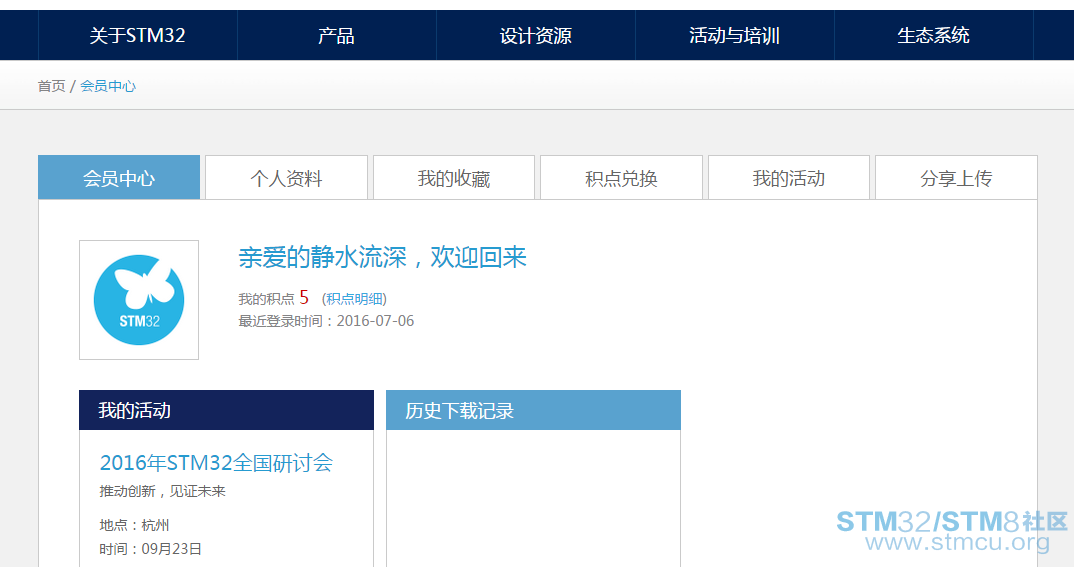Select the 会员中心 tab
This screenshot has width=1074, height=567.
(x=119, y=178)
